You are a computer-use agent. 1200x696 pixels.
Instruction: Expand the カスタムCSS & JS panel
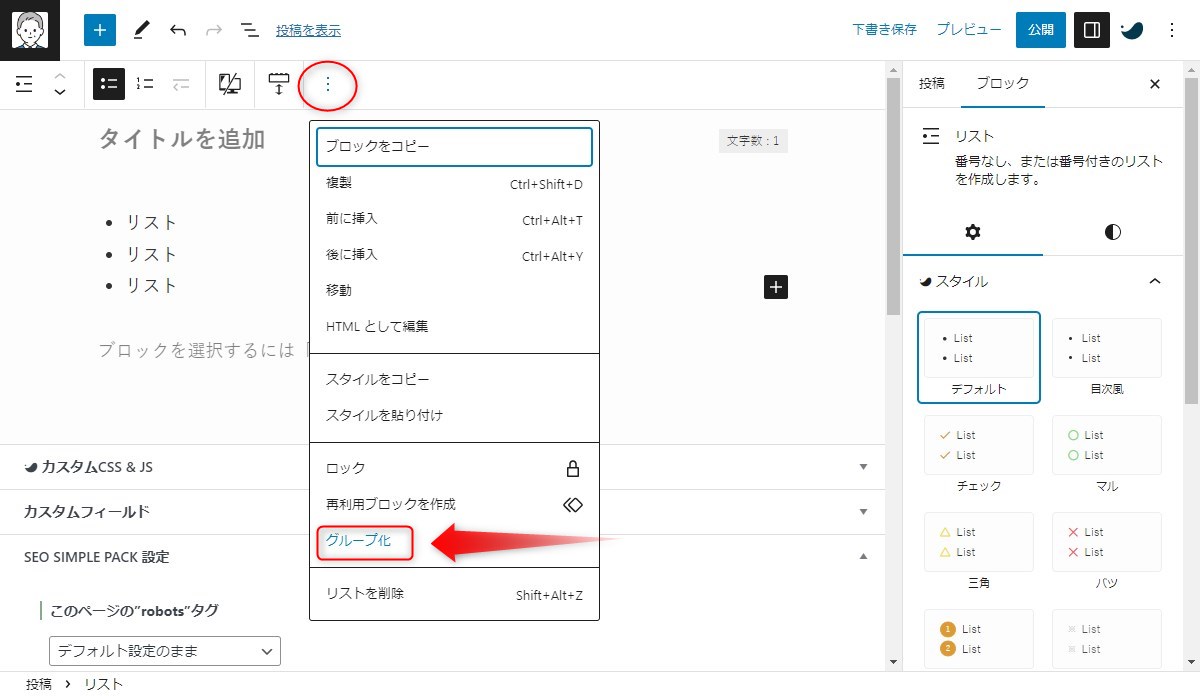coord(862,466)
